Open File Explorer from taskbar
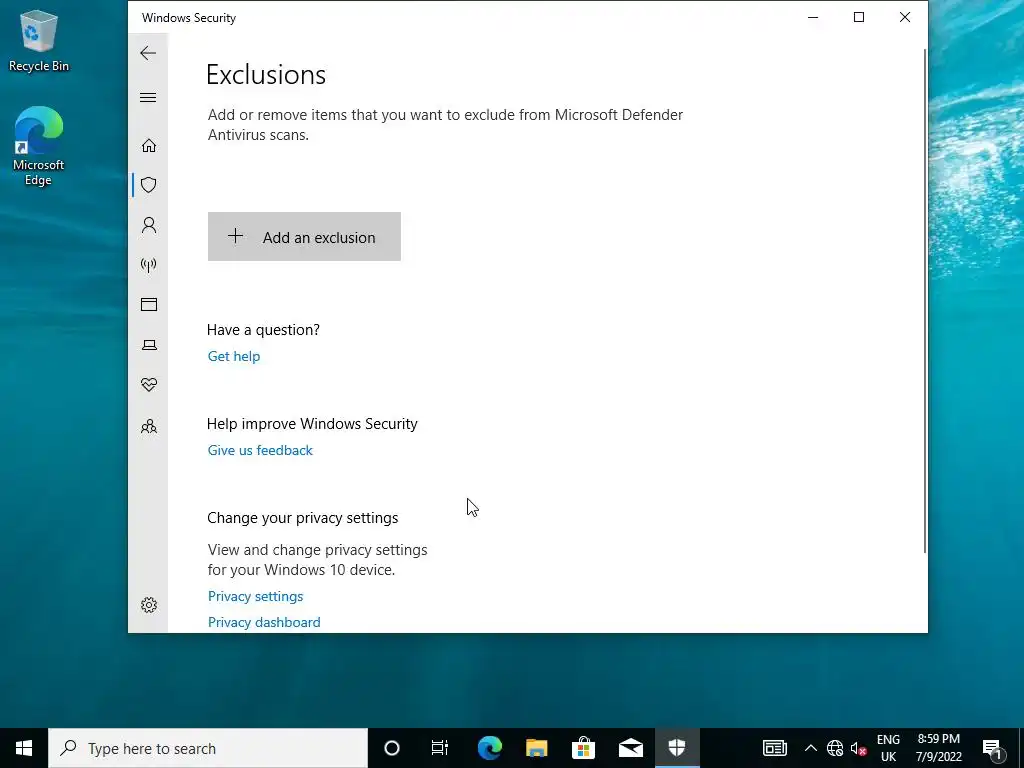 click(x=536, y=748)
